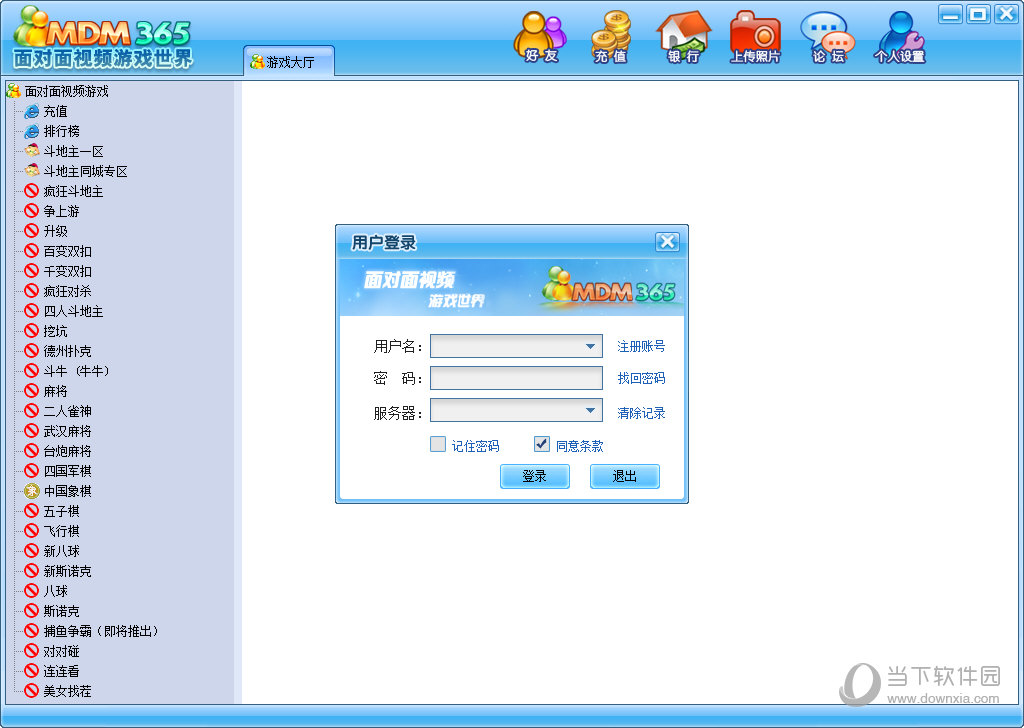This screenshot has height=728, width=1024.
Task: Click the 密码 password field
Action: pyautogui.click(x=516, y=378)
